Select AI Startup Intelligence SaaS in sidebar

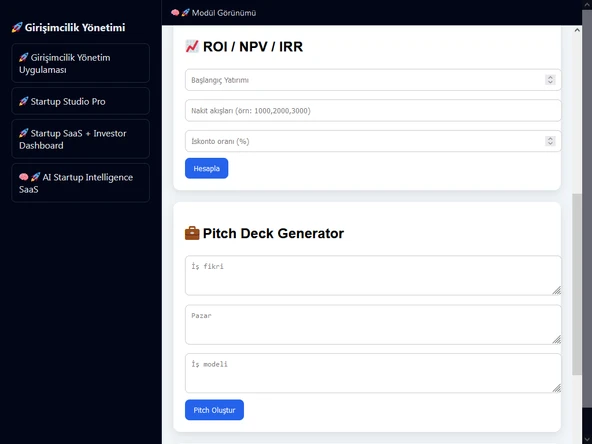(x=80, y=183)
